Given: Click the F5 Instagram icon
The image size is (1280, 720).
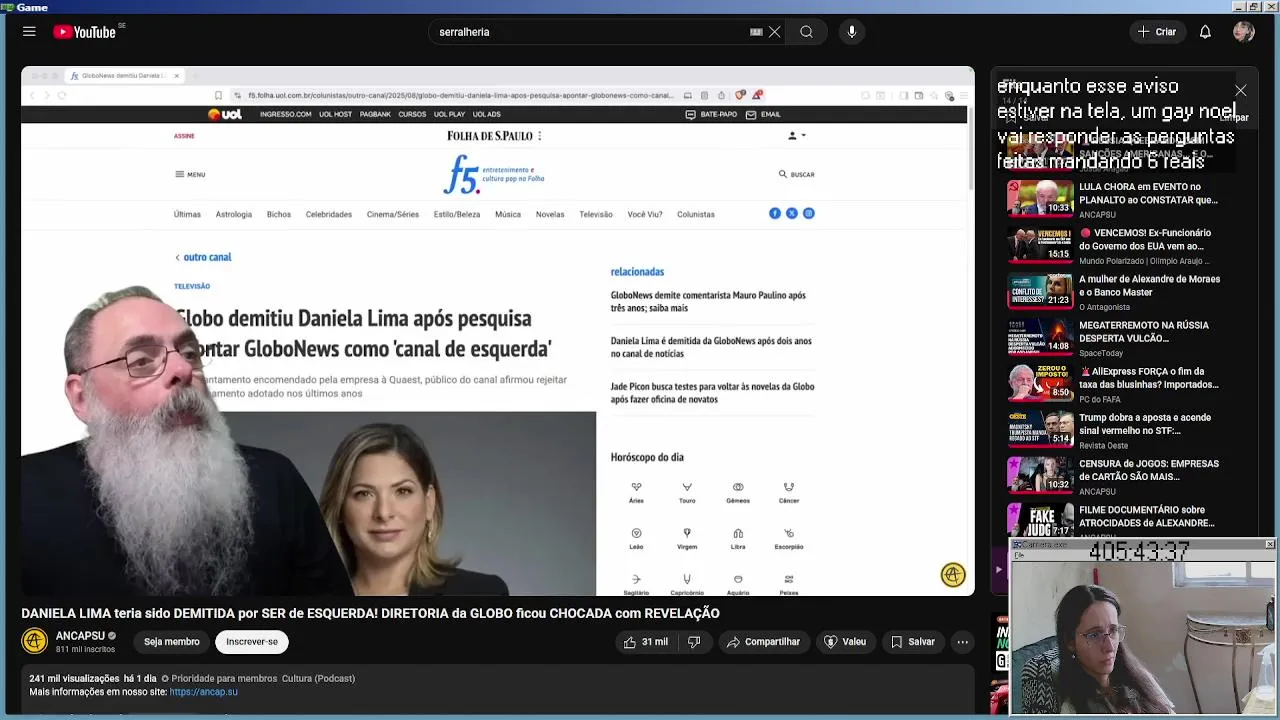Looking at the screenshot, I should click(x=809, y=213).
